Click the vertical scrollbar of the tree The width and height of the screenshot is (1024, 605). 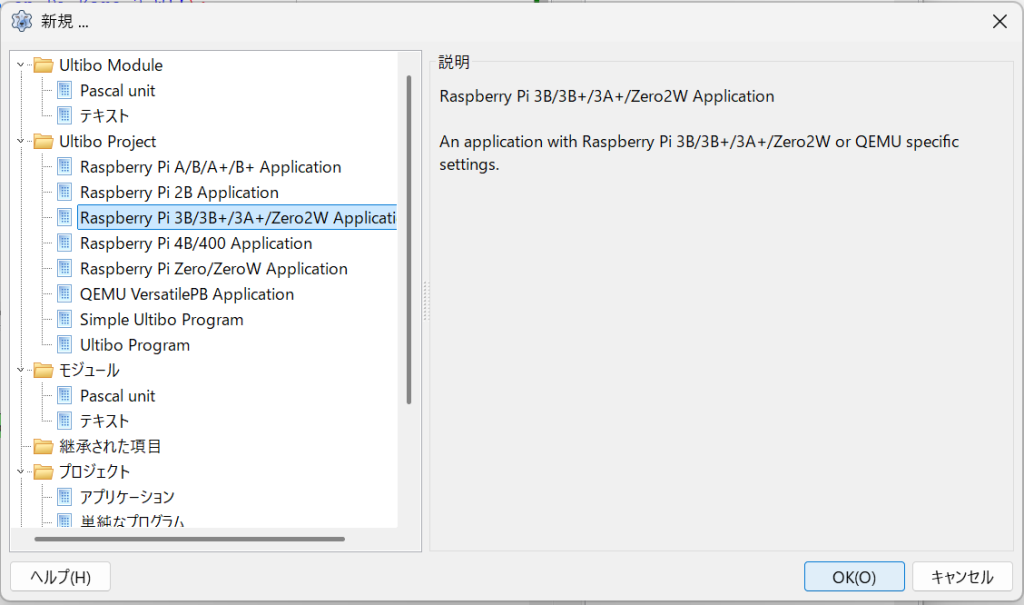[409, 240]
